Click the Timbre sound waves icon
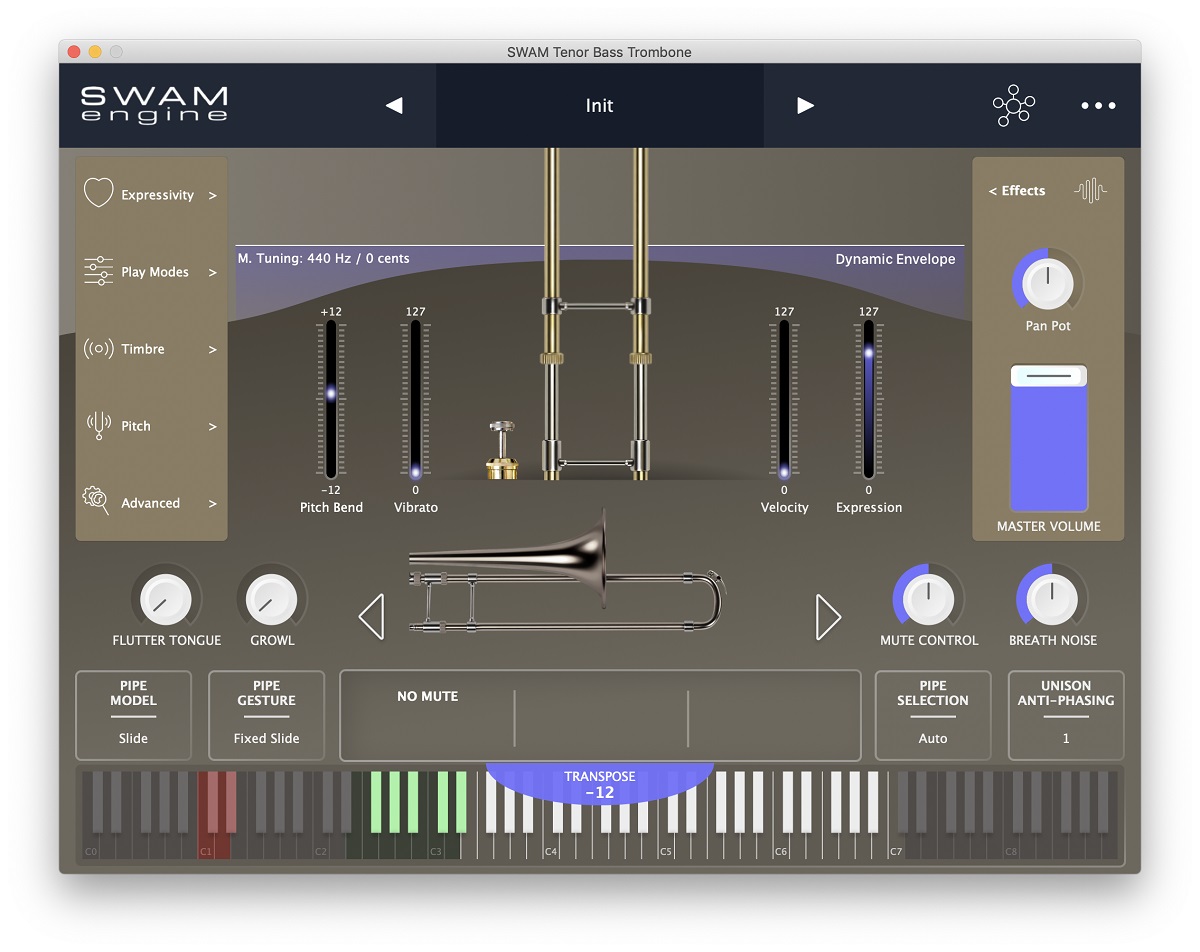Viewport: 1200px width, 952px height. tap(98, 349)
